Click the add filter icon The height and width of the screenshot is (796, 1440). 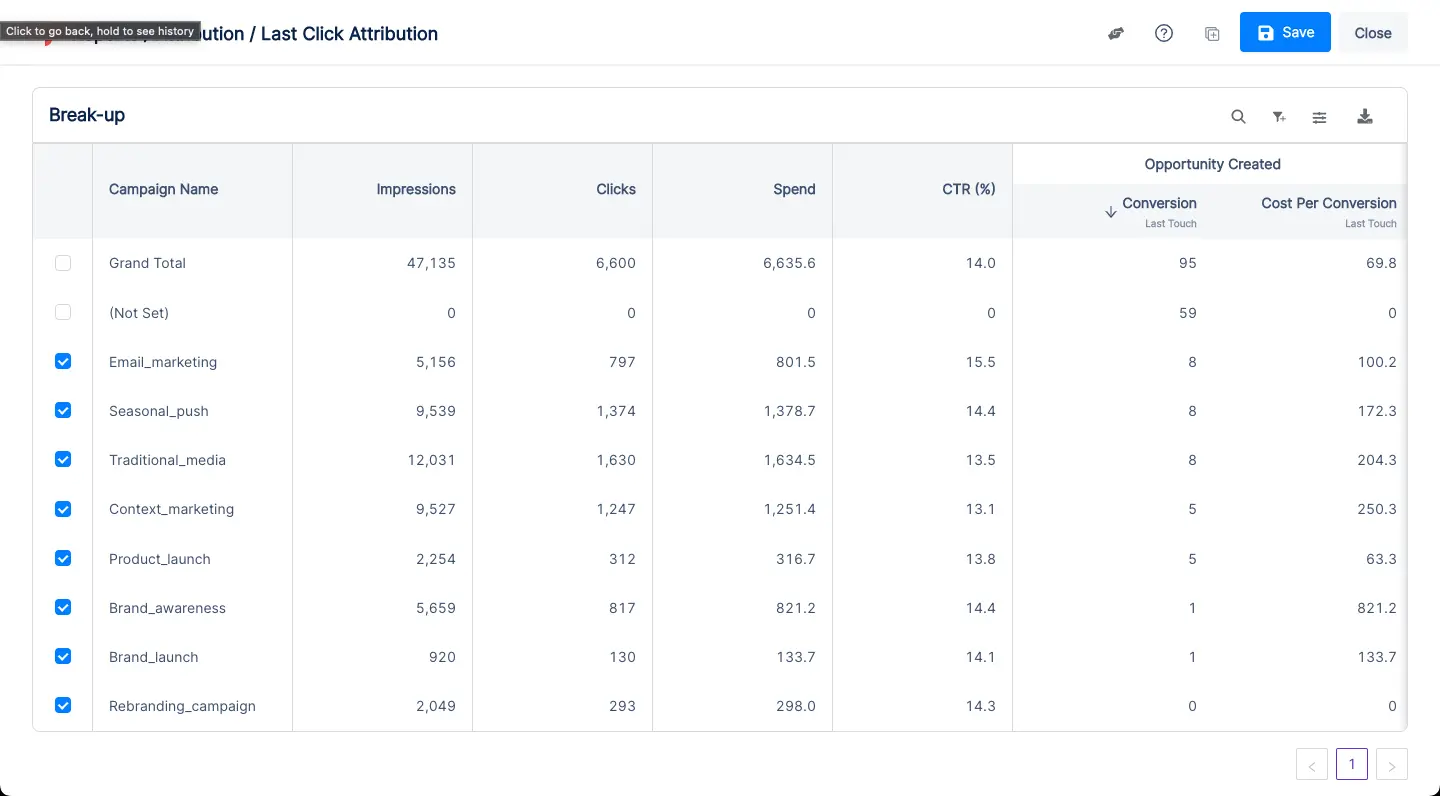pos(1279,116)
